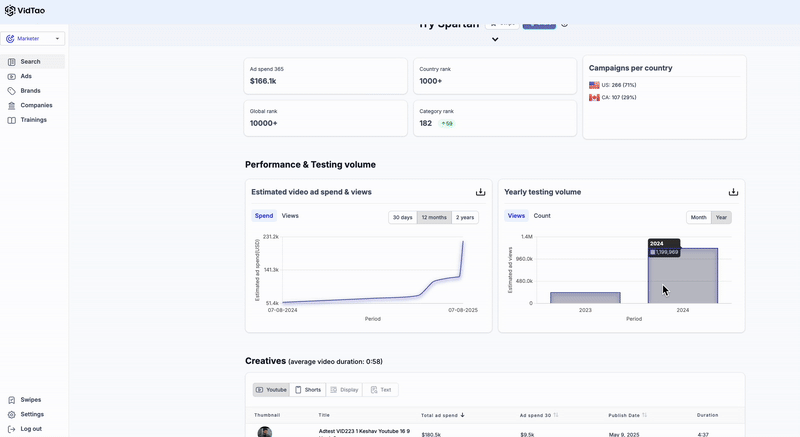Click the 2023 bar in testing chart
Screen dimensions: 800x437
point(585,298)
